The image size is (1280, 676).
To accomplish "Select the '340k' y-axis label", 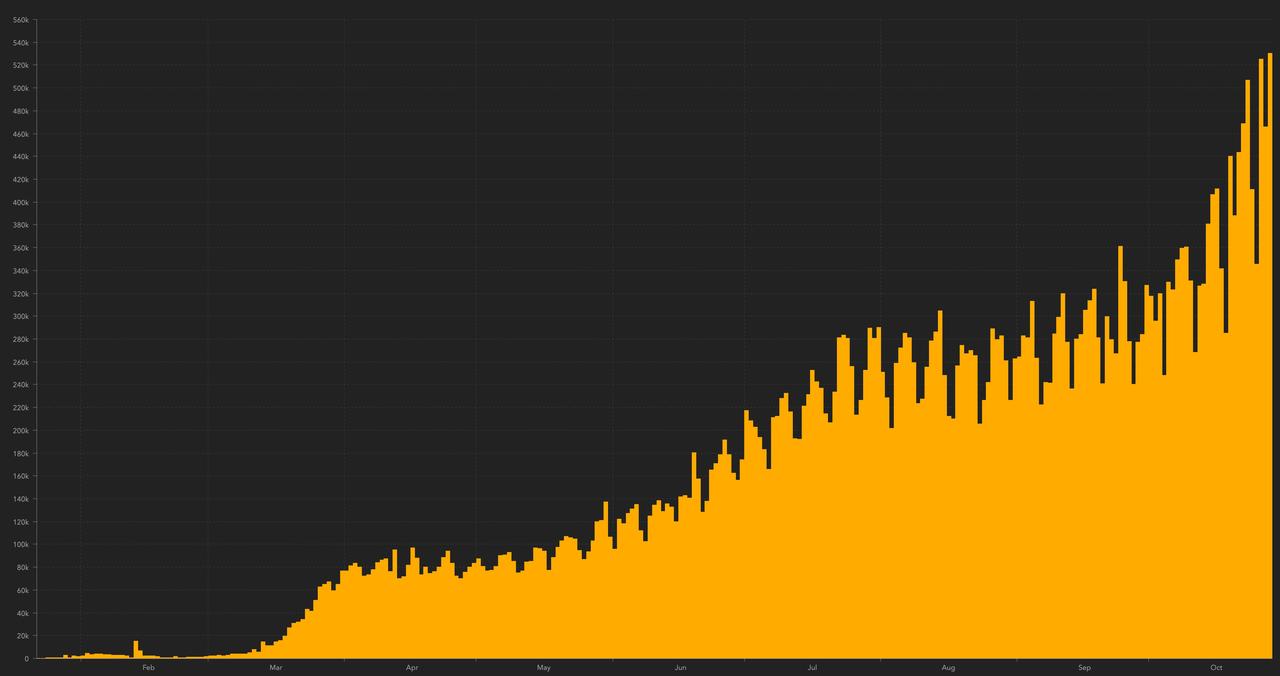I will (x=20, y=271).
